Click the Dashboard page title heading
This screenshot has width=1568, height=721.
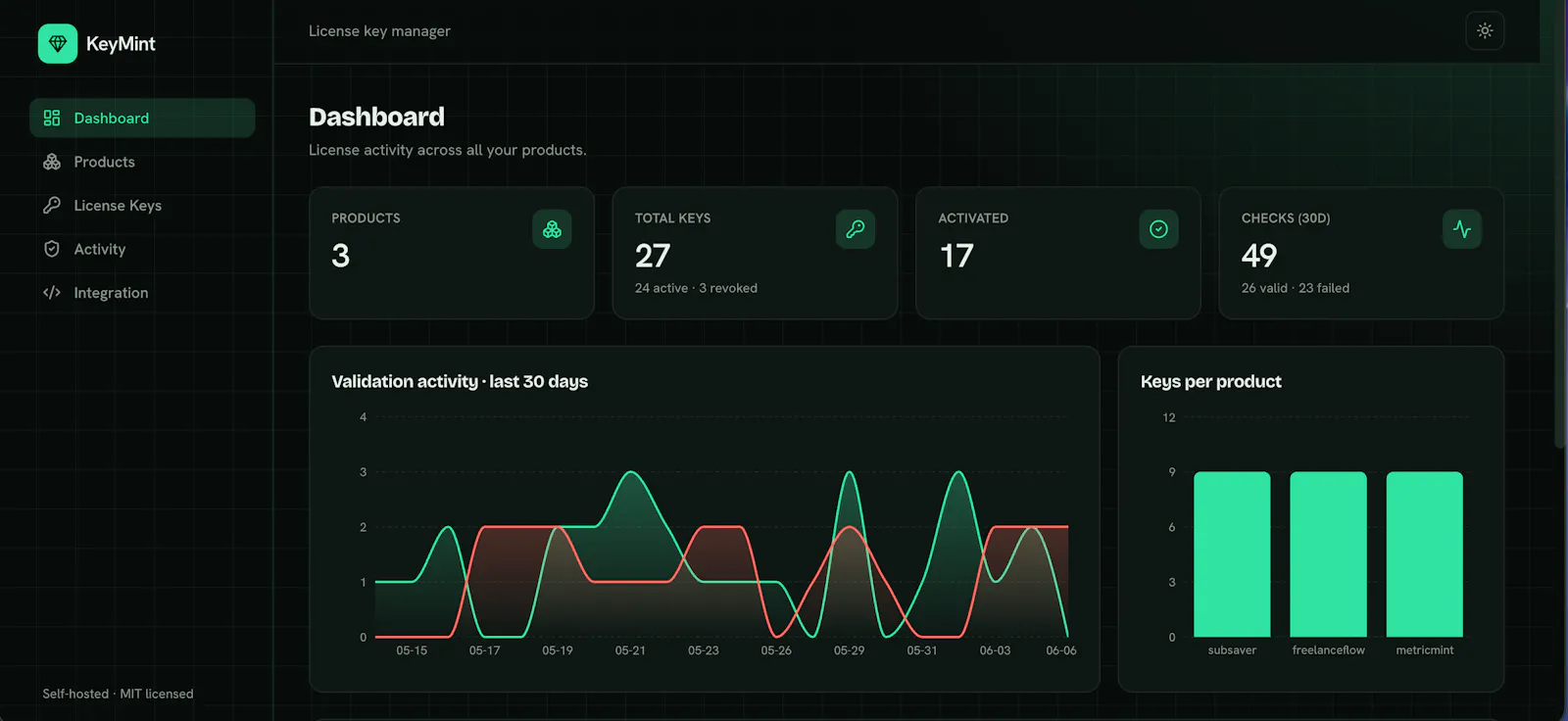click(x=376, y=117)
